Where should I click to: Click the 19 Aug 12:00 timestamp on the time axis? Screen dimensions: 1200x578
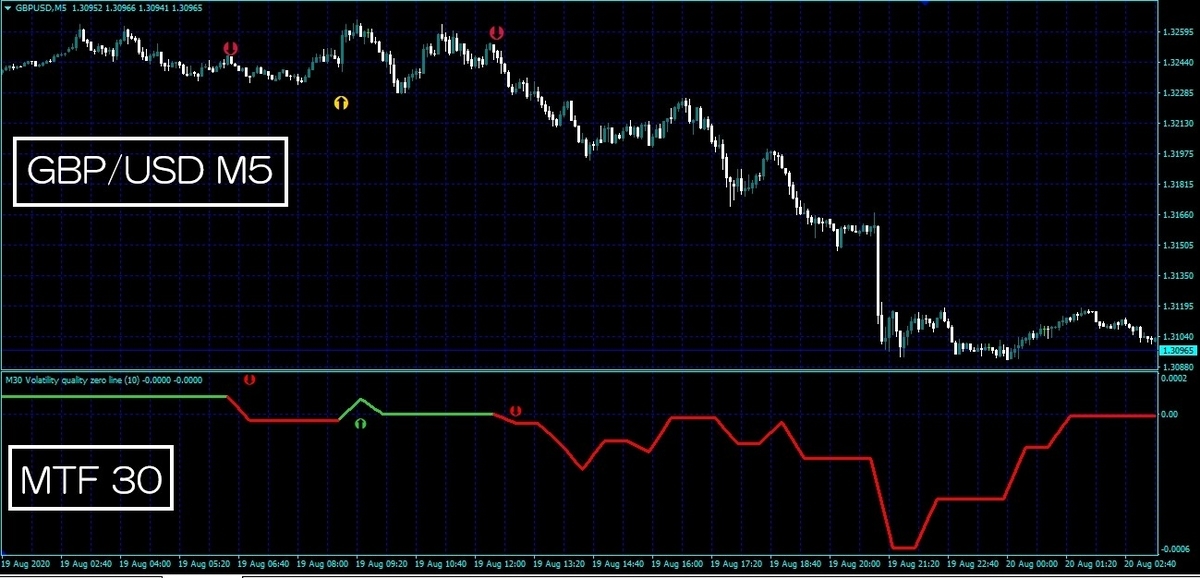click(501, 563)
